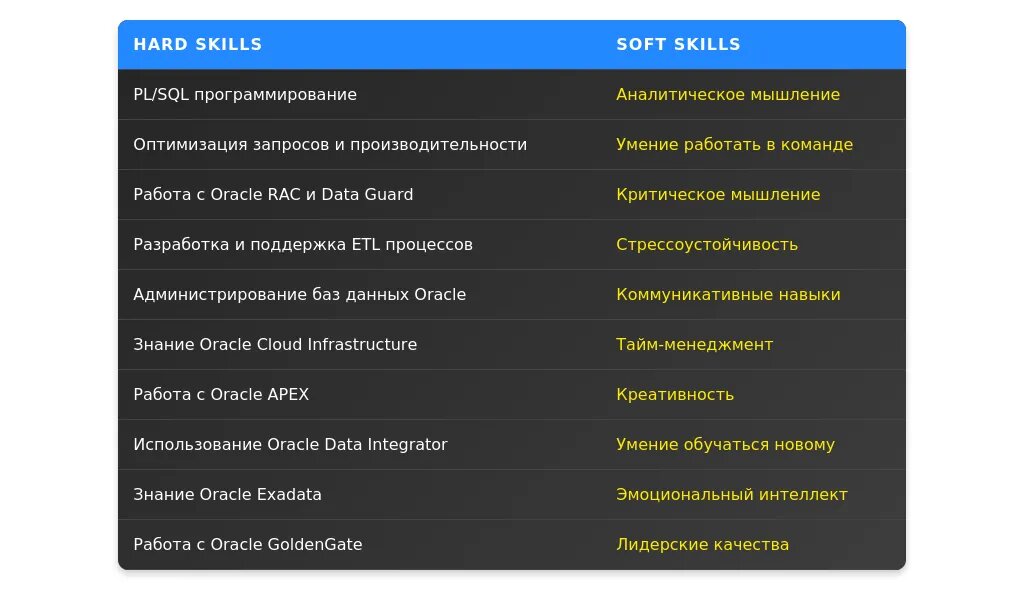
Task: Click Умение работать в команде text
Action: pos(734,144)
